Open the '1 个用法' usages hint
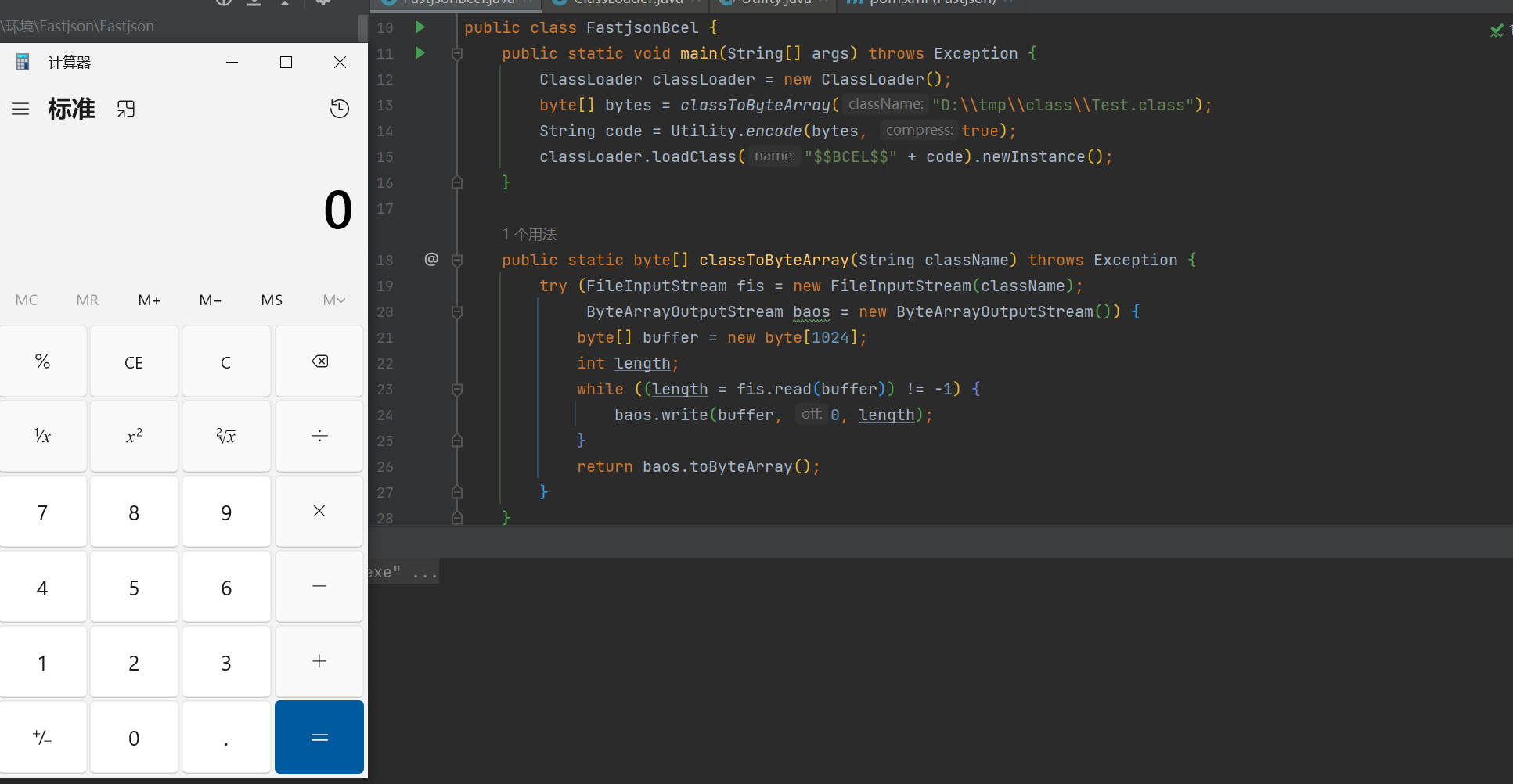The width and height of the screenshot is (1513, 784). tap(529, 234)
